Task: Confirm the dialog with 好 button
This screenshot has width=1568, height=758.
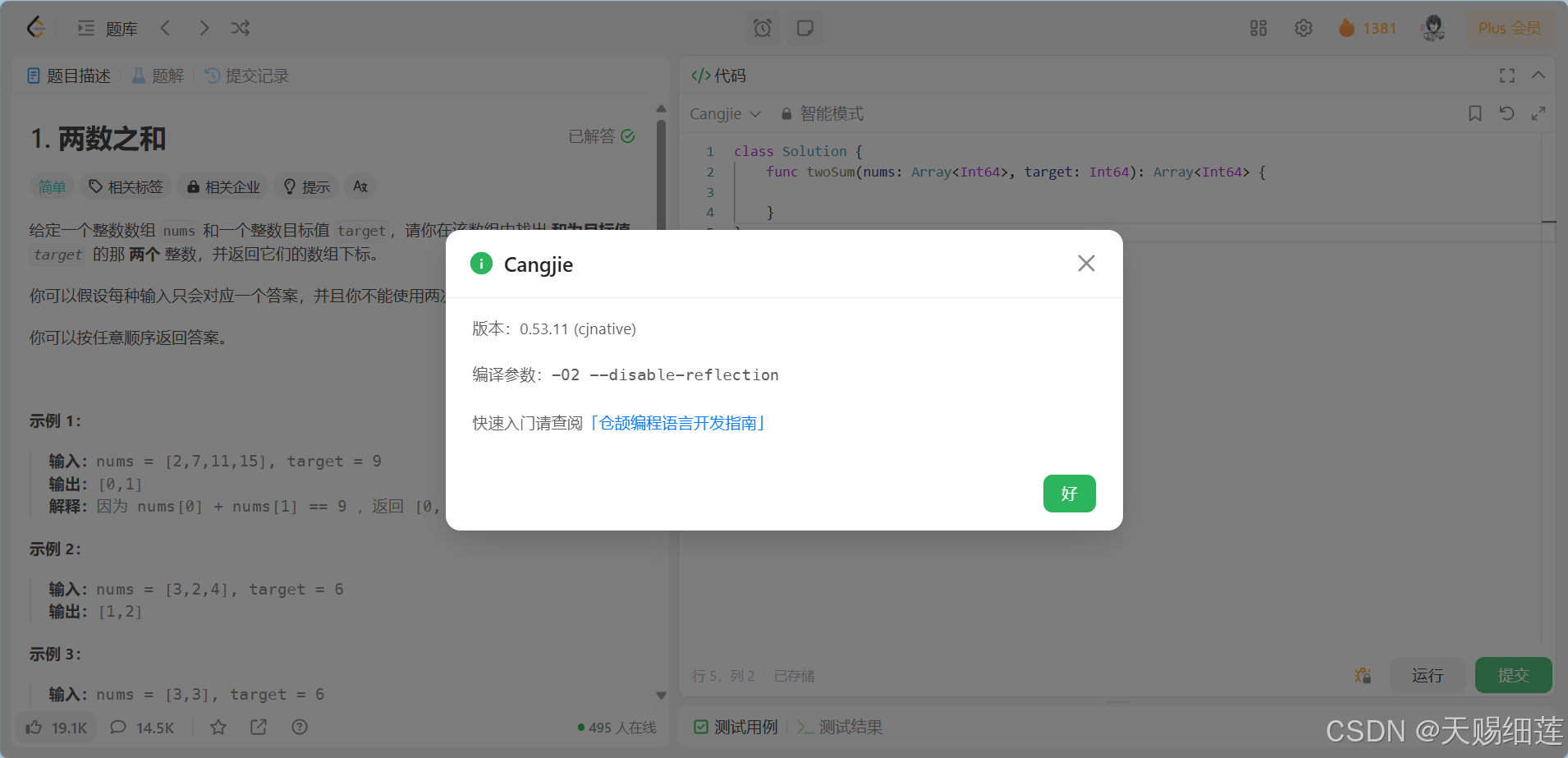Action: coord(1069,494)
